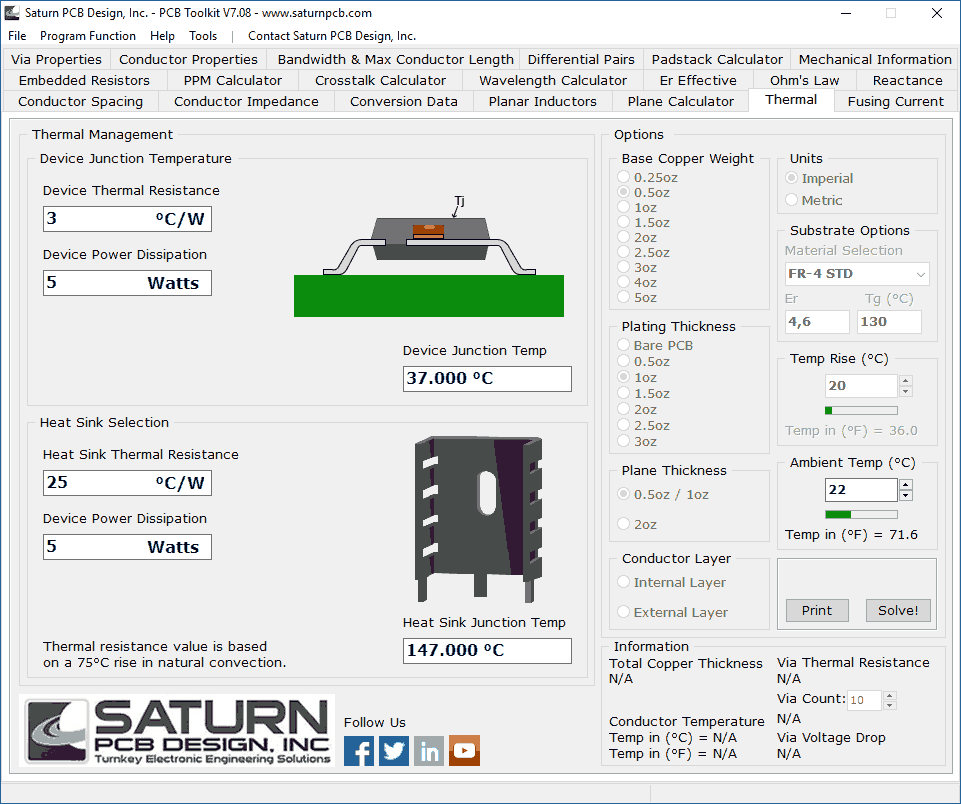This screenshot has width=961, height=804.
Task: Click the Saturn app icon in title bar
Action: pos(12,13)
